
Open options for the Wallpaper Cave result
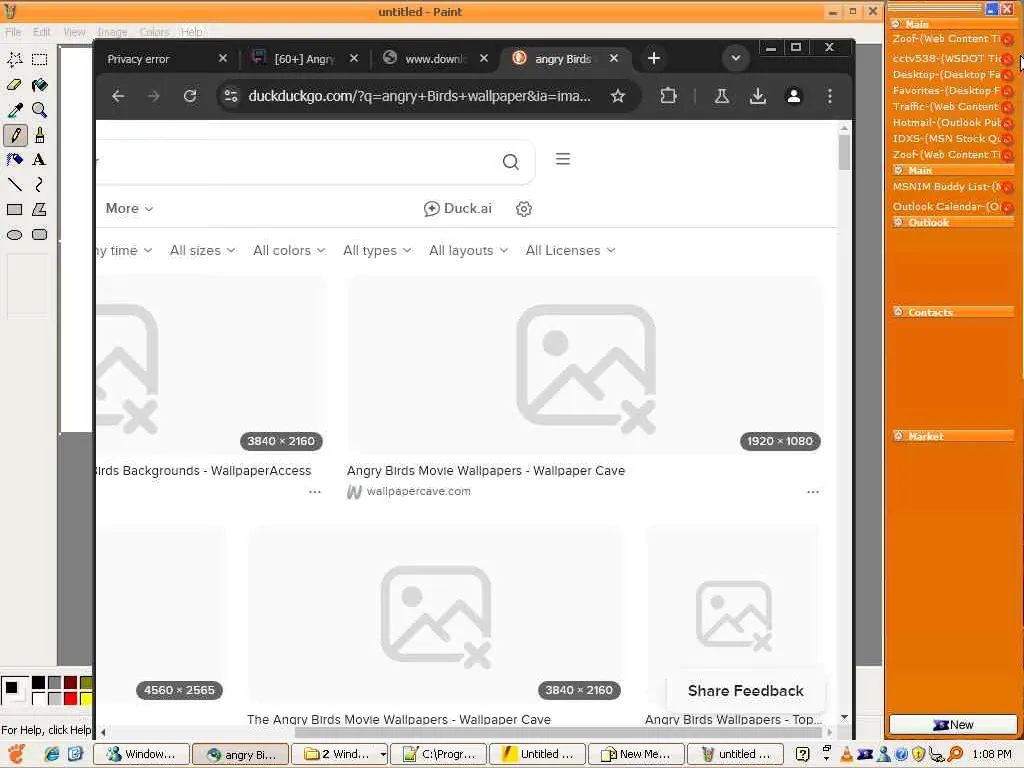pos(813,492)
